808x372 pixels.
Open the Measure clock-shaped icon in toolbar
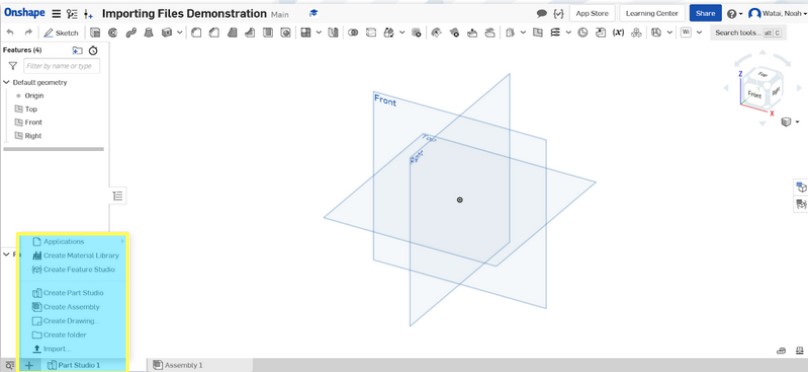point(583,32)
